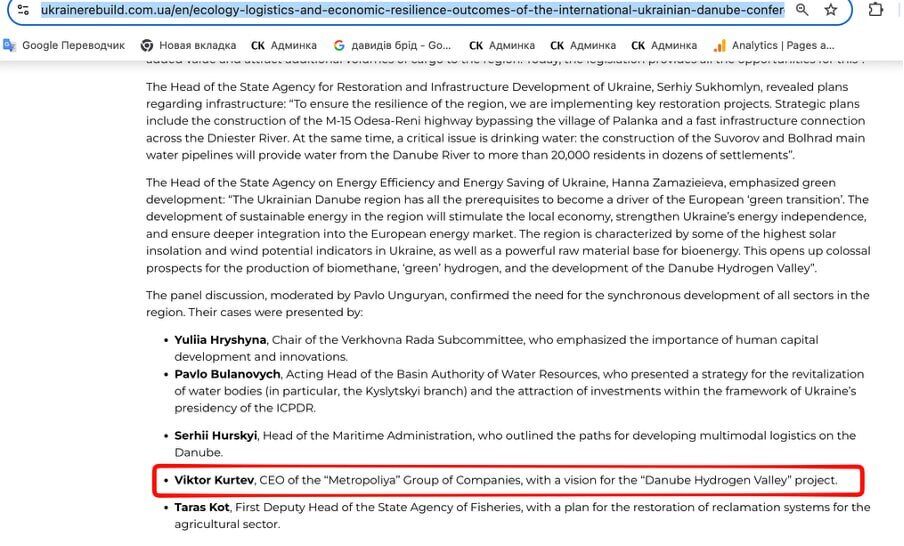Click the text "presidency of the ICPDR"
The image size is (904, 546).
click(244, 408)
